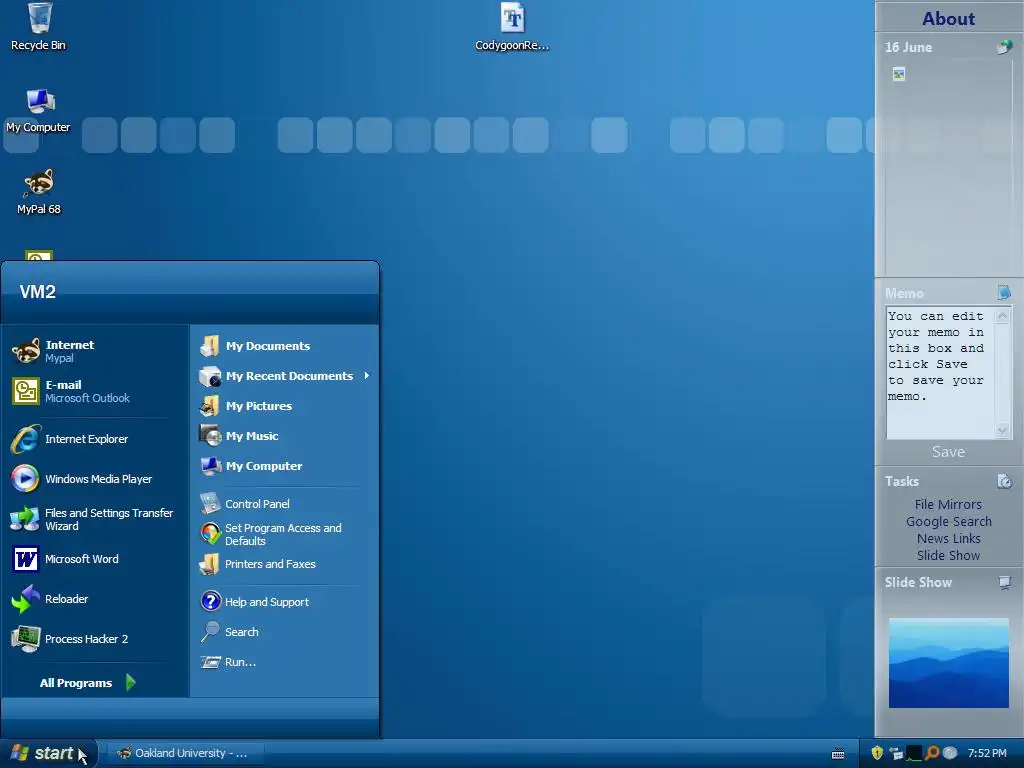Click black process graph tray icon
This screenshot has height=768, width=1024.
point(914,754)
